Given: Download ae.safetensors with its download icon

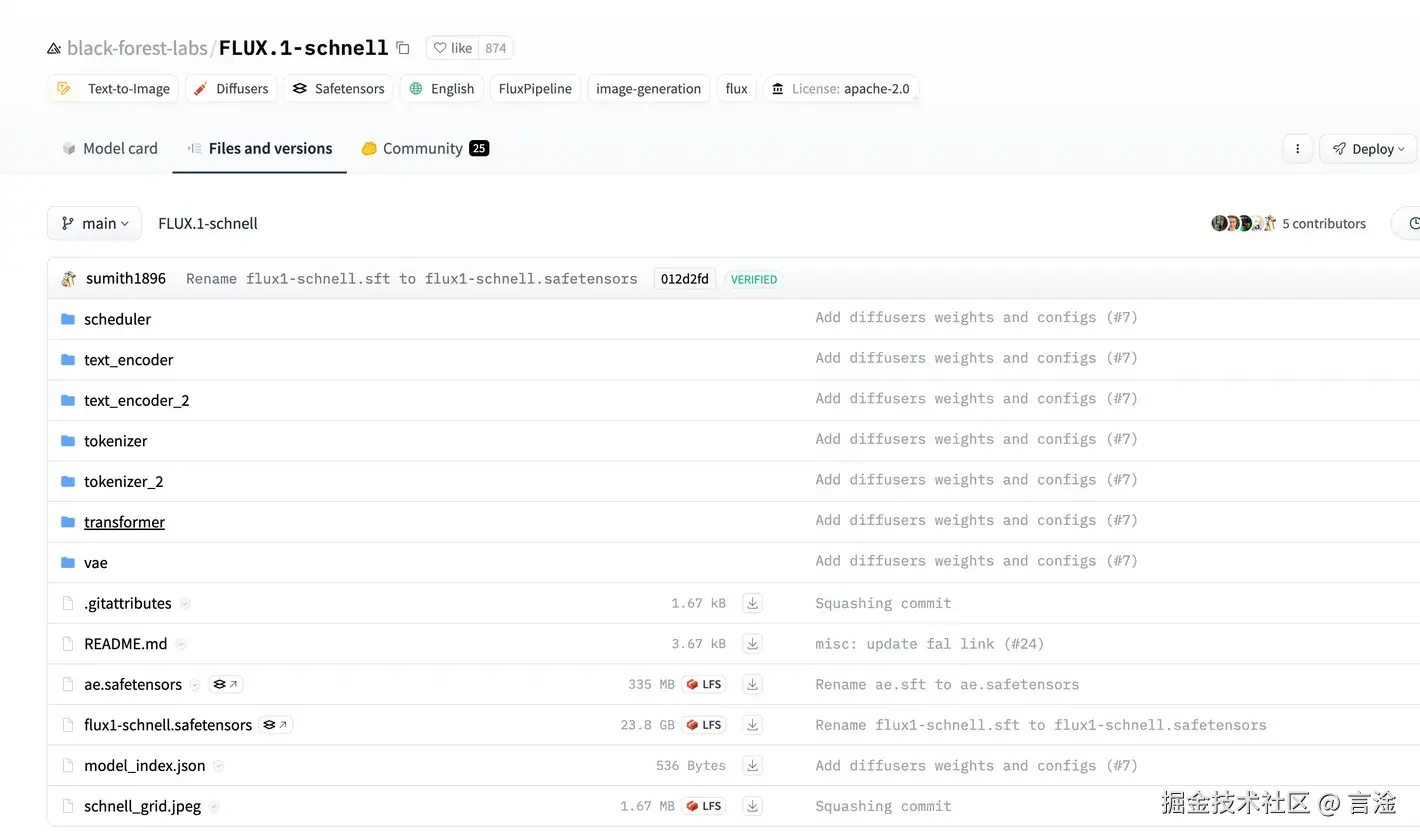Looking at the screenshot, I should click(753, 684).
